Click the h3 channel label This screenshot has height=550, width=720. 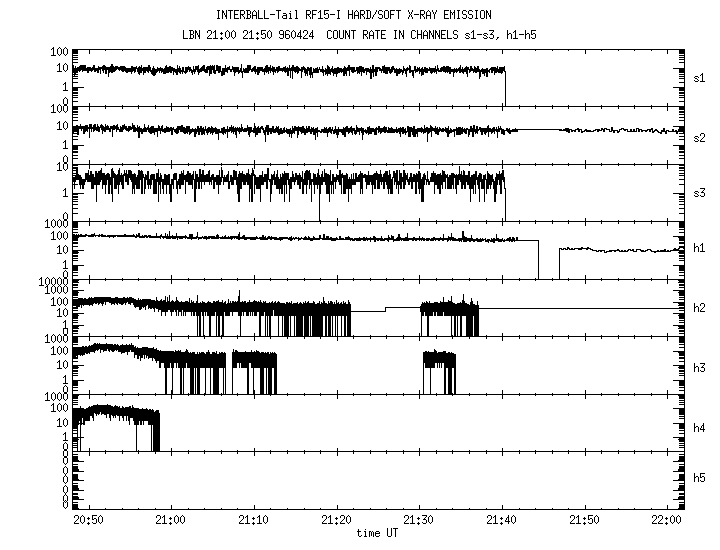point(699,366)
